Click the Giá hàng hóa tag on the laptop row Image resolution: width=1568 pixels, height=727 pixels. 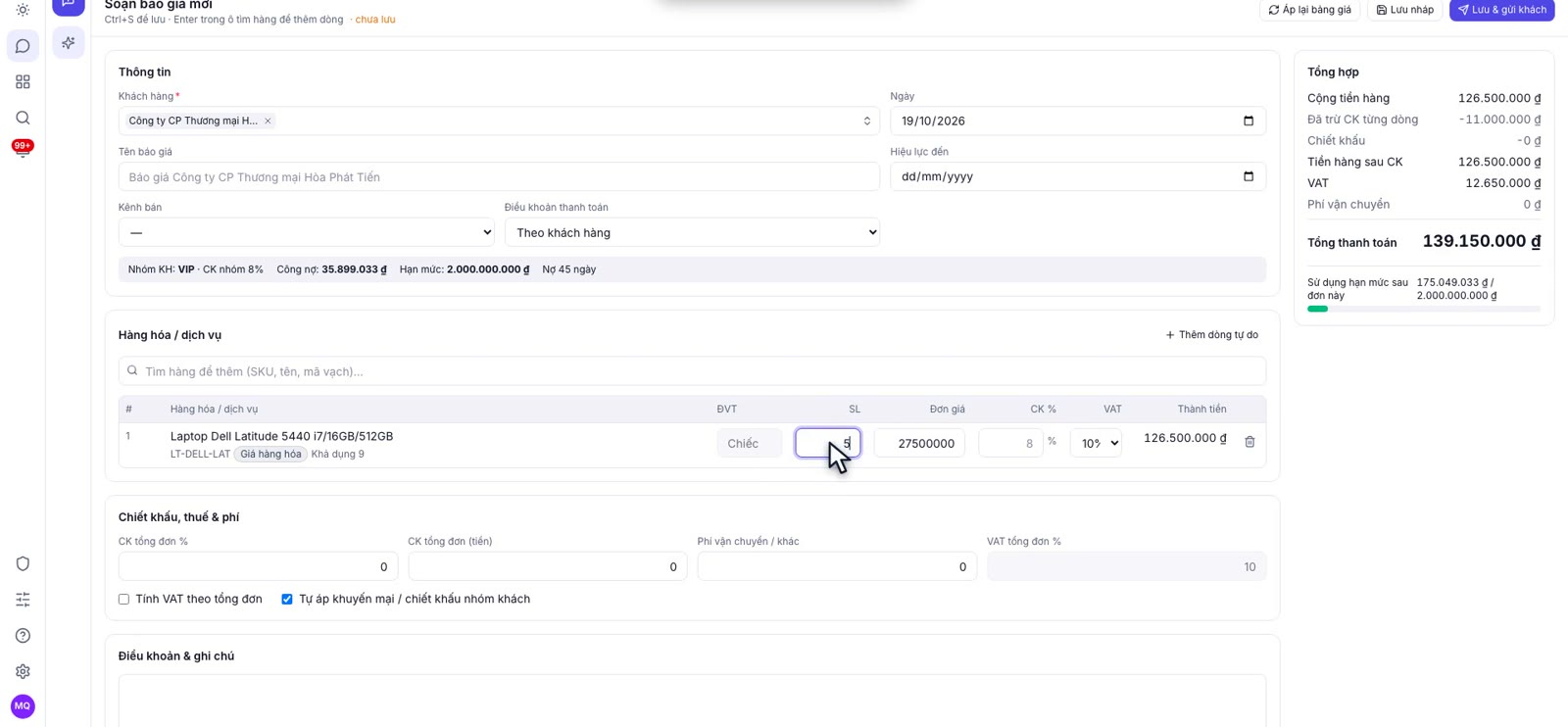coord(270,455)
